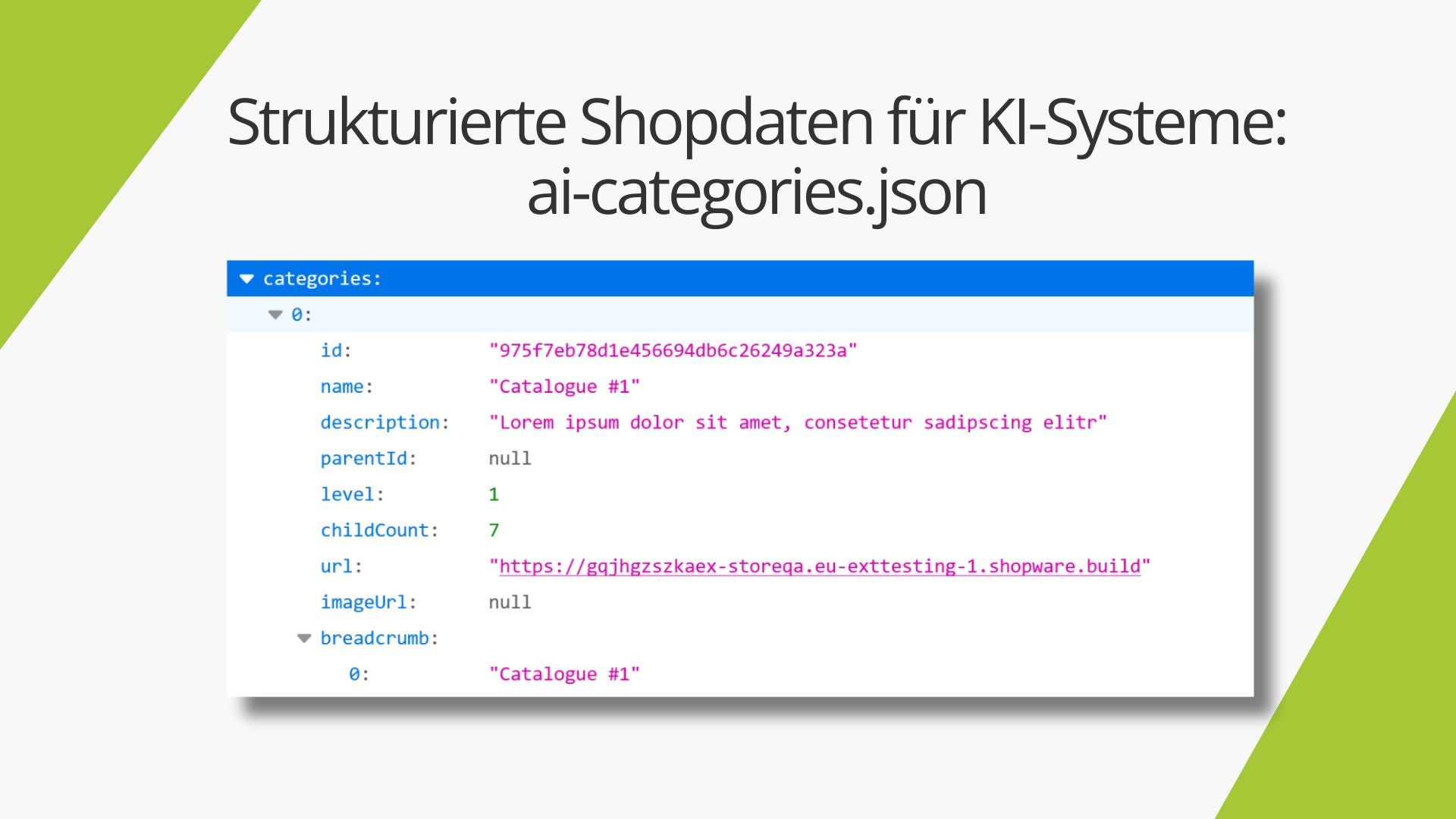The width and height of the screenshot is (1456, 819).
Task: Collapse the breadcrumb node arrow
Action: (x=304, y=639)
